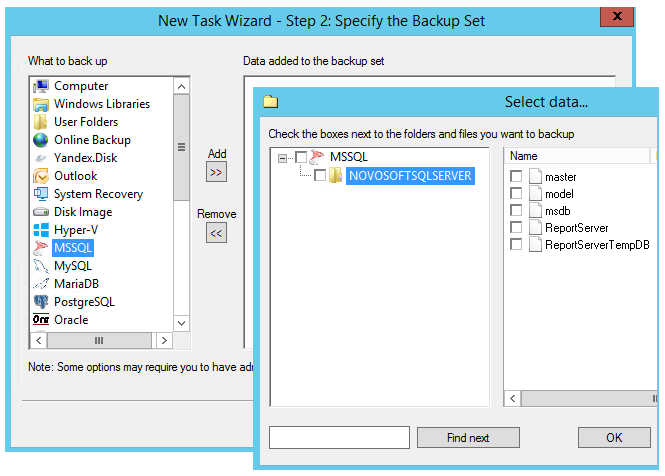Click the Yandex.Disk icon
The height and width of the screenshot is (476, 665).
pyautogui.click(x=41, y=158)
